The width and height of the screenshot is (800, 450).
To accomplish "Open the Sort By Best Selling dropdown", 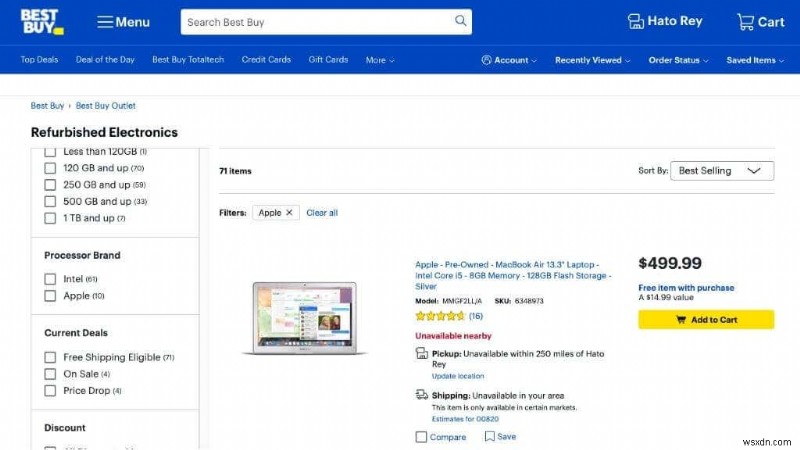I will (x=722, y=171).
